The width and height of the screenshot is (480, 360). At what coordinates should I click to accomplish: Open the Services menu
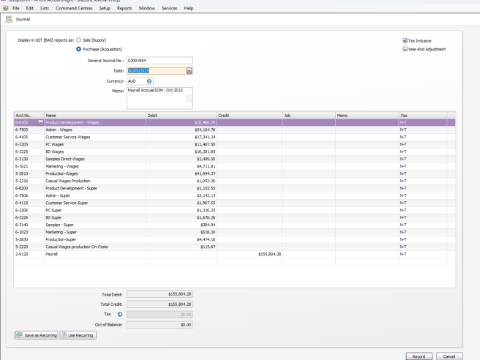coord(169,8)
